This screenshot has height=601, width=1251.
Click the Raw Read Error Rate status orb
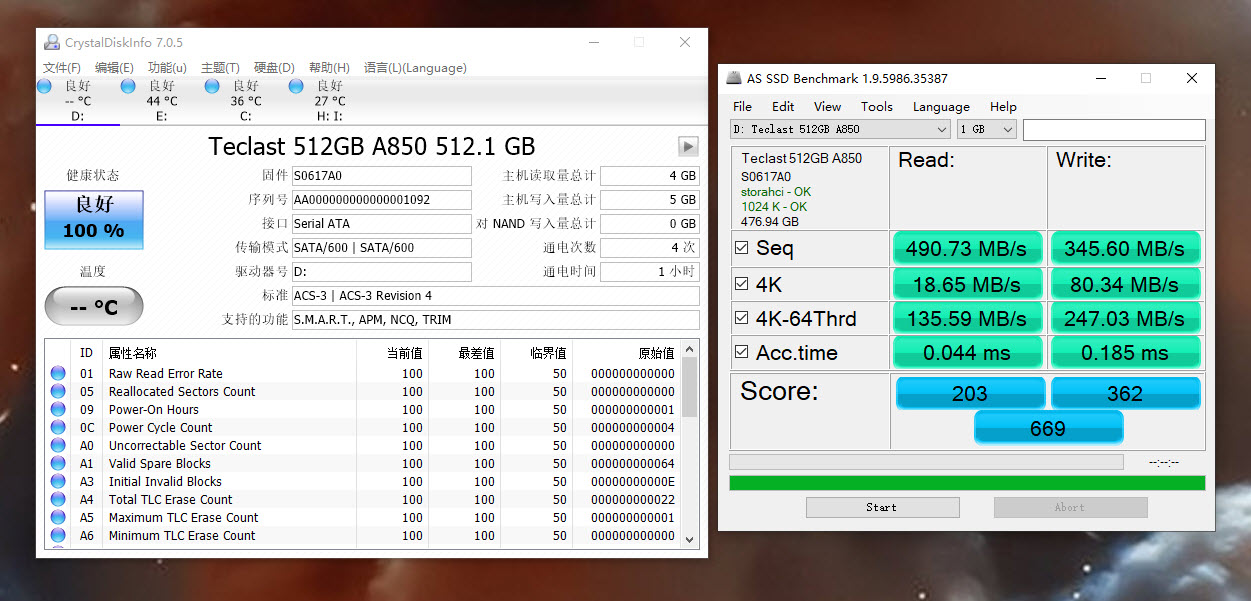click(58, 374)
